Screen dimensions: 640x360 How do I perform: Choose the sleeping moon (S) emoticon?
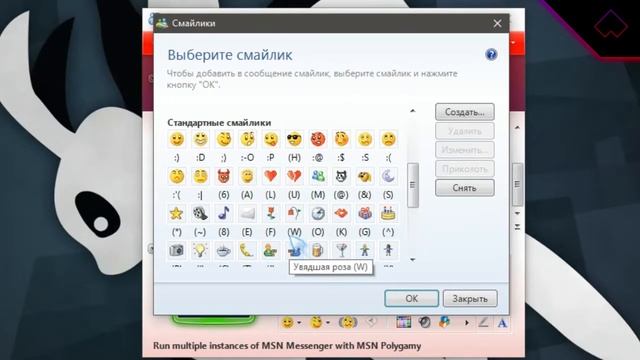tap(388, 176)
